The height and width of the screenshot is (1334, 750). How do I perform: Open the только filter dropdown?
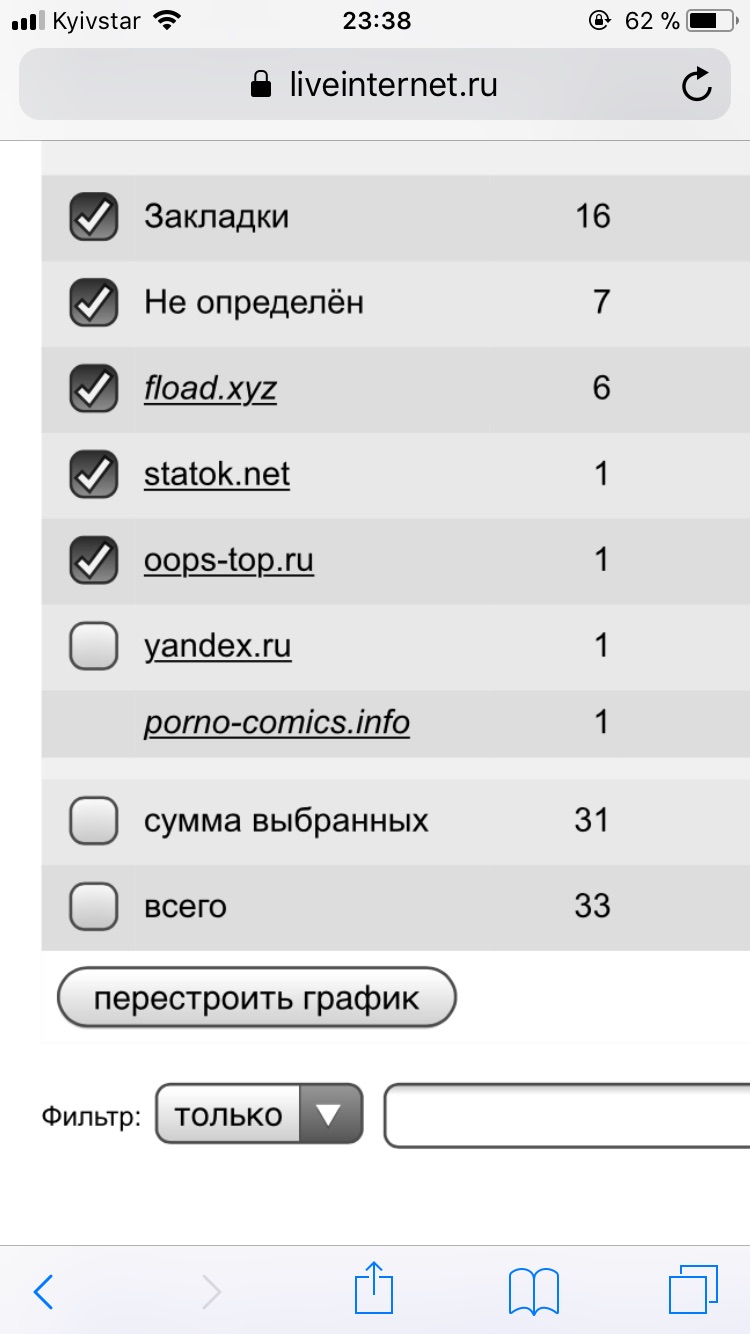[x=259, y=1115]
